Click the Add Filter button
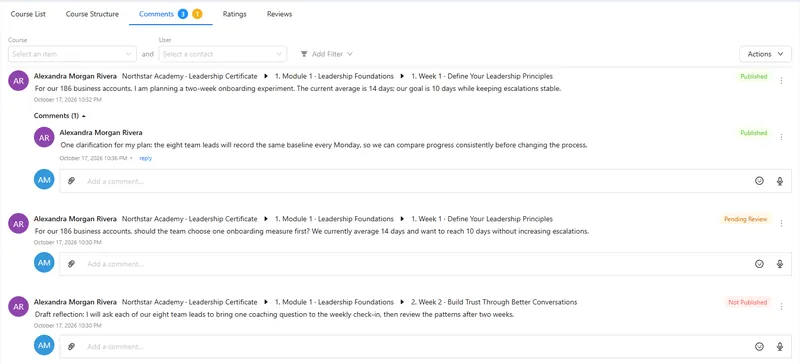Image resolution: width=800 pixels, height=364 pixels. tap(327, 54)
